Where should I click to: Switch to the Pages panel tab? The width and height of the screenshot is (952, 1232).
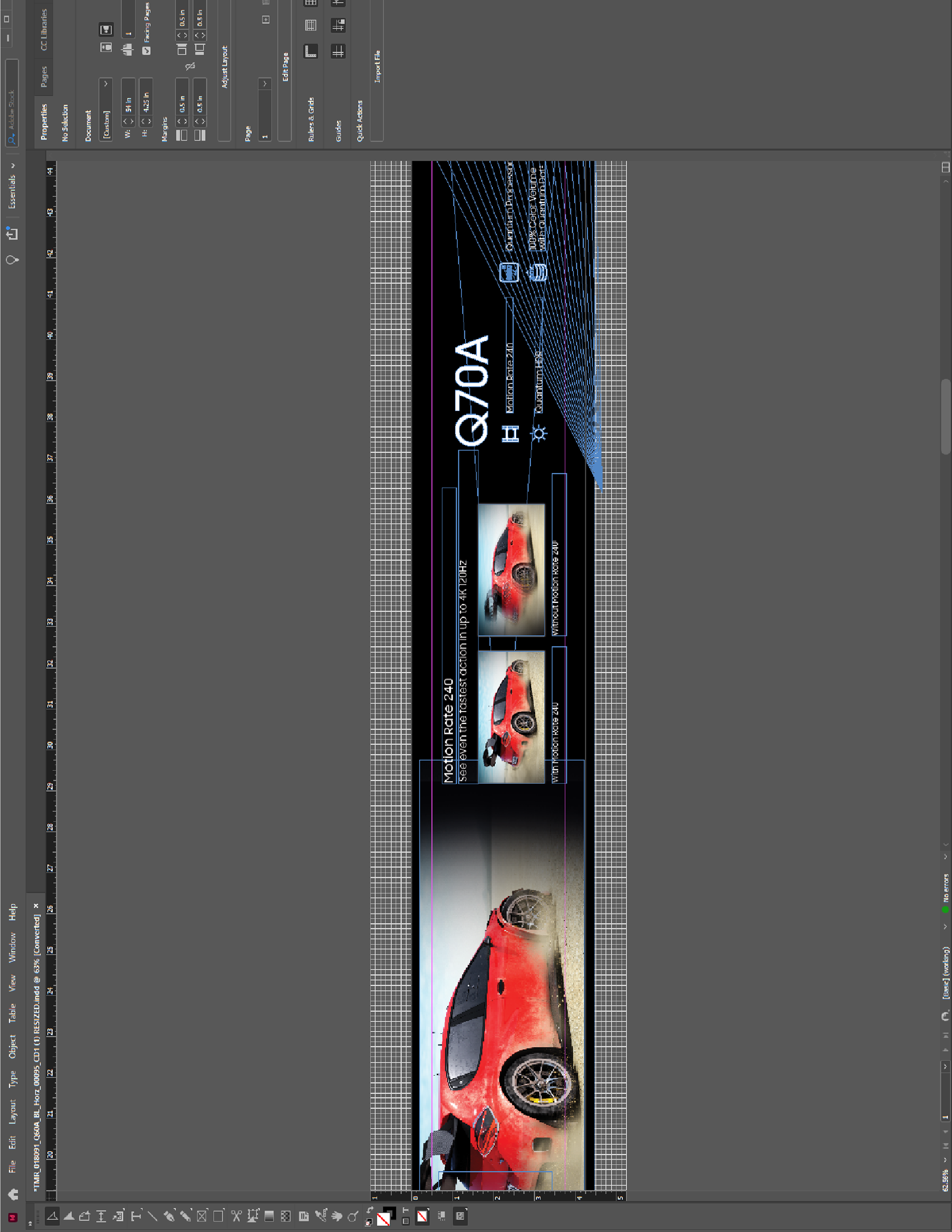[44, 76]
